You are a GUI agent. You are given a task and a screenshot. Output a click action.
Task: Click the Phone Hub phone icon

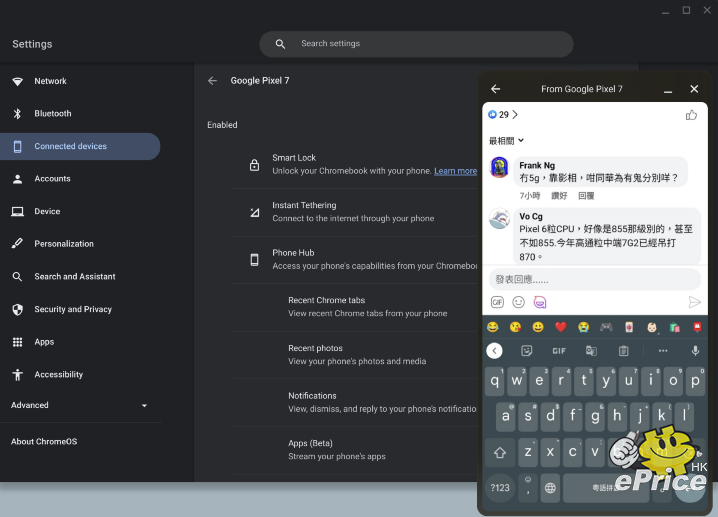click(x=254, y=260)
